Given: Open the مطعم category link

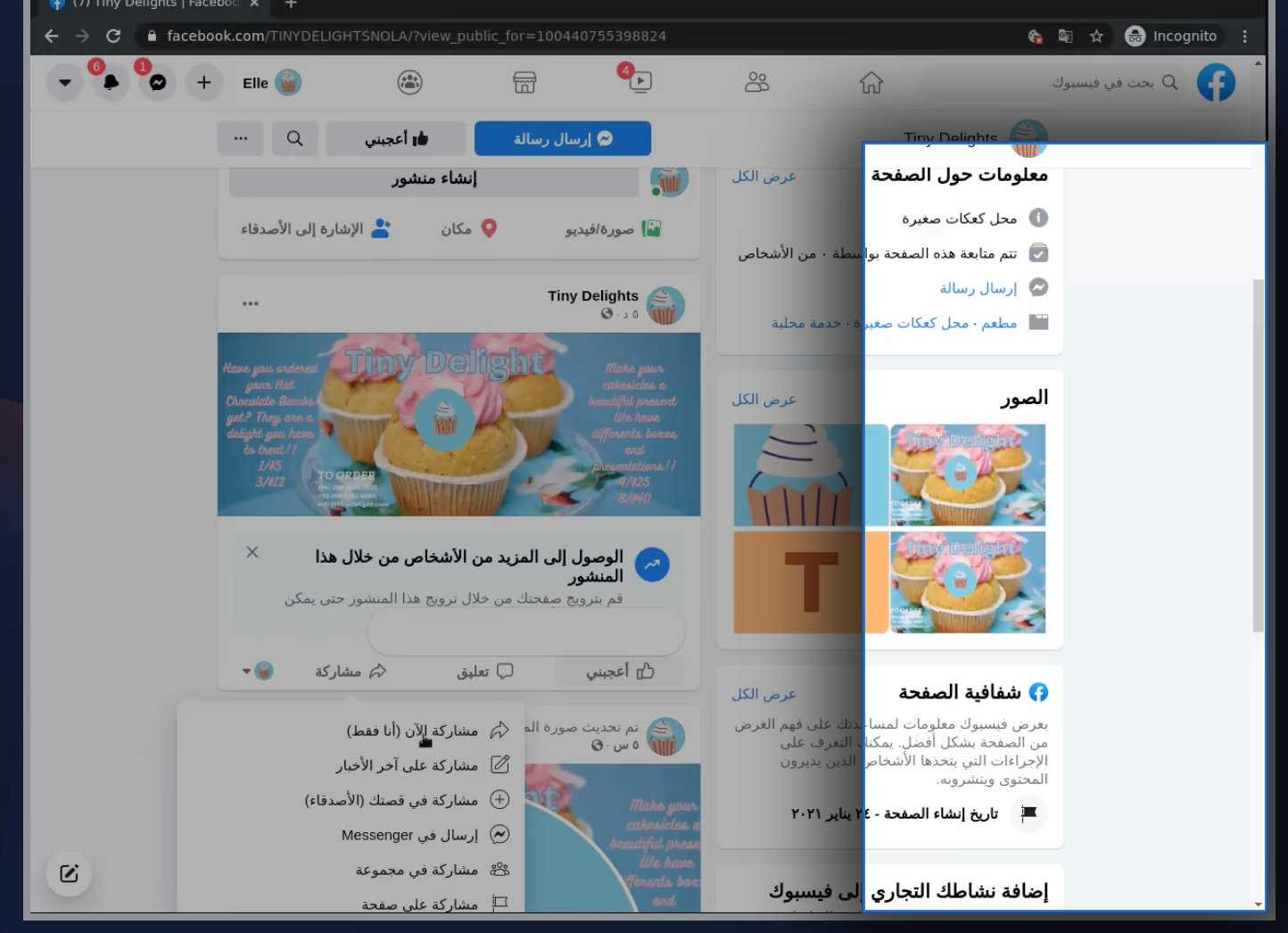Looking at the screenshot, I should tap(999, 323).
